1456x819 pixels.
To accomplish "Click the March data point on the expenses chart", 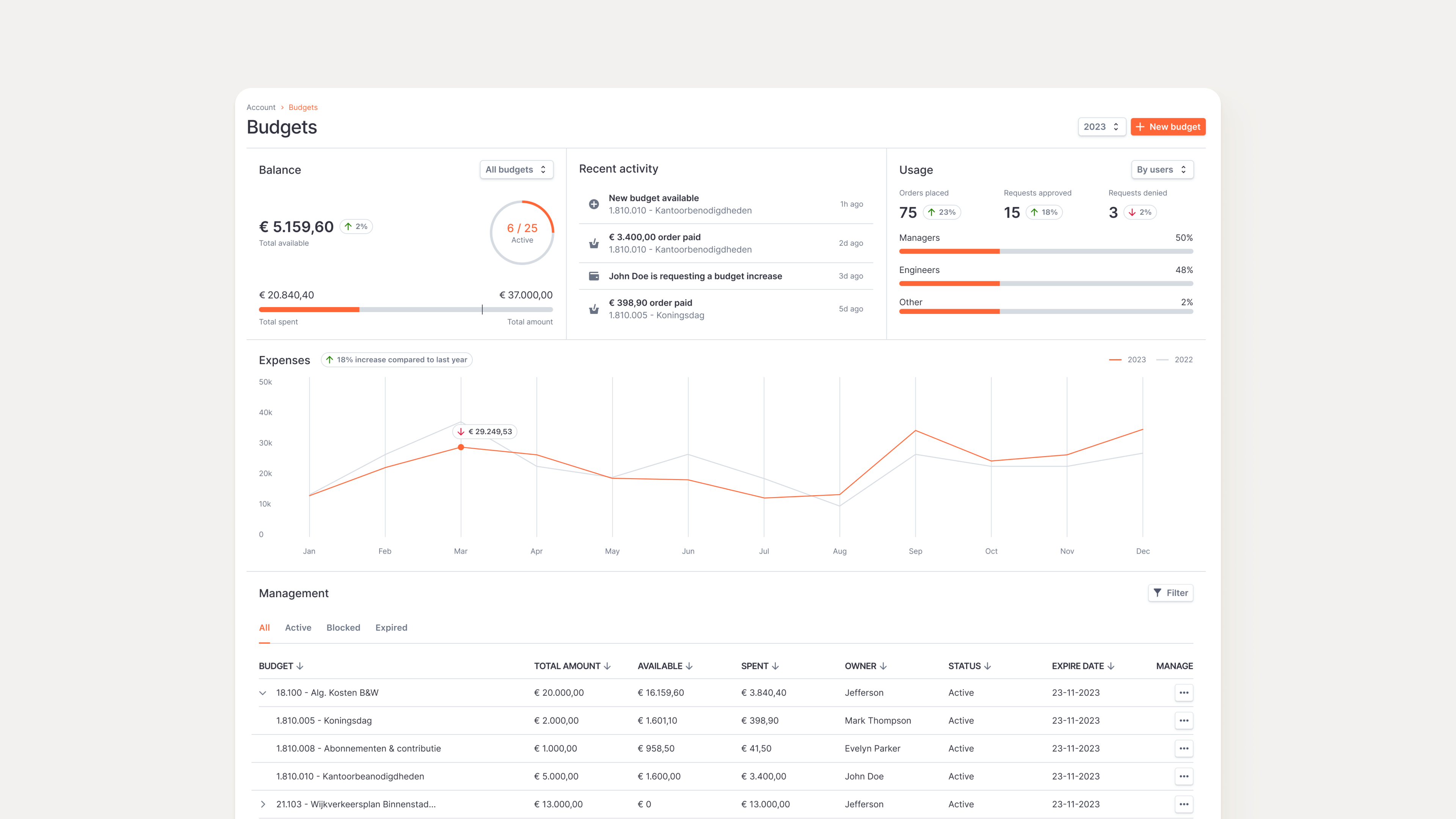I will point(461,447).
